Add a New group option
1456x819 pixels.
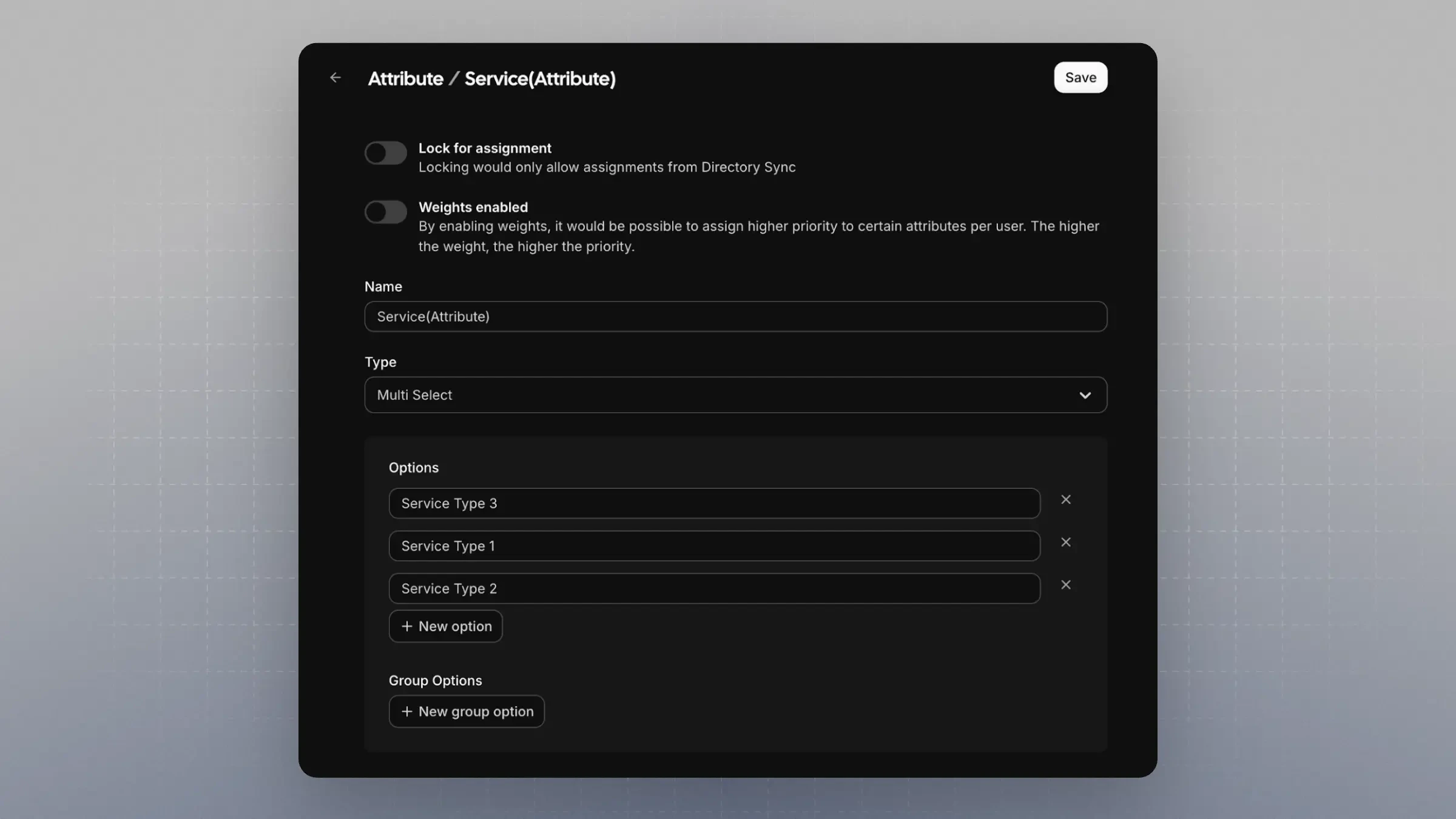coord(467,712)
